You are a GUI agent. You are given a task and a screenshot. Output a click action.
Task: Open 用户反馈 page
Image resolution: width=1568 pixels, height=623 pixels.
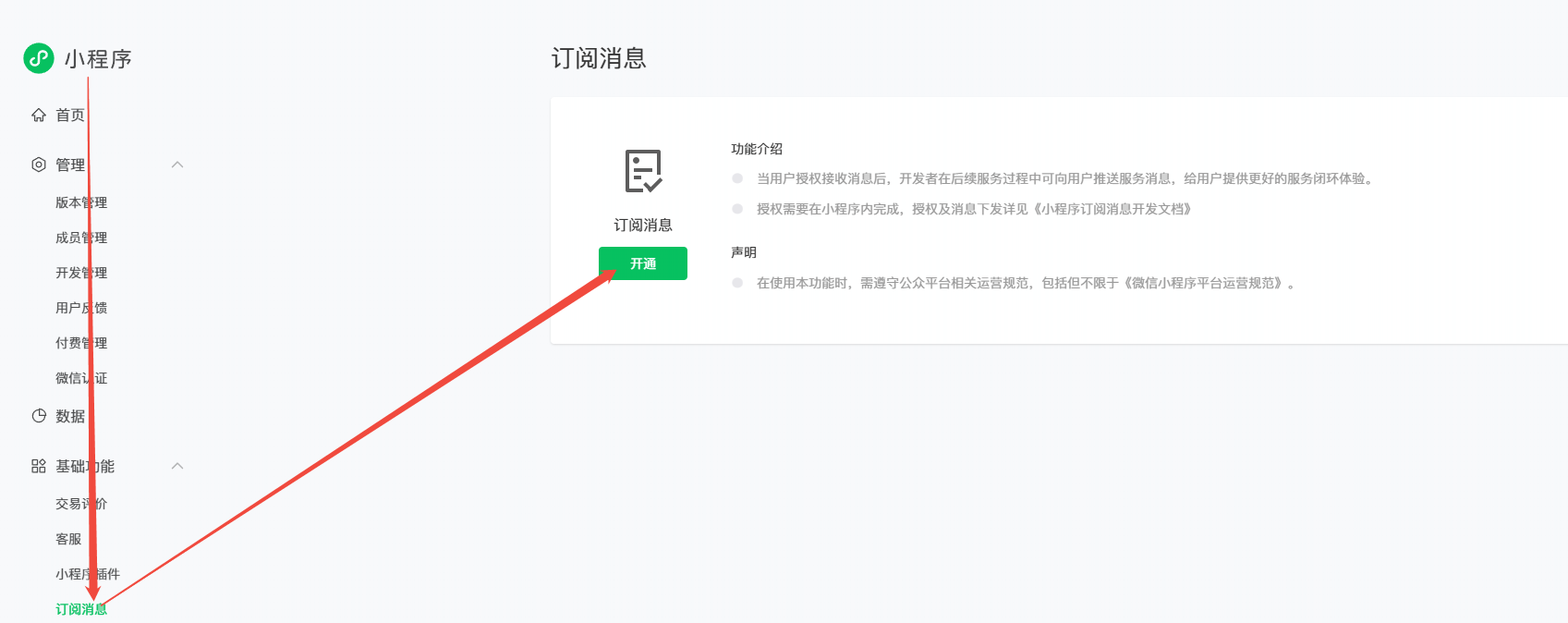pos(80,308)
